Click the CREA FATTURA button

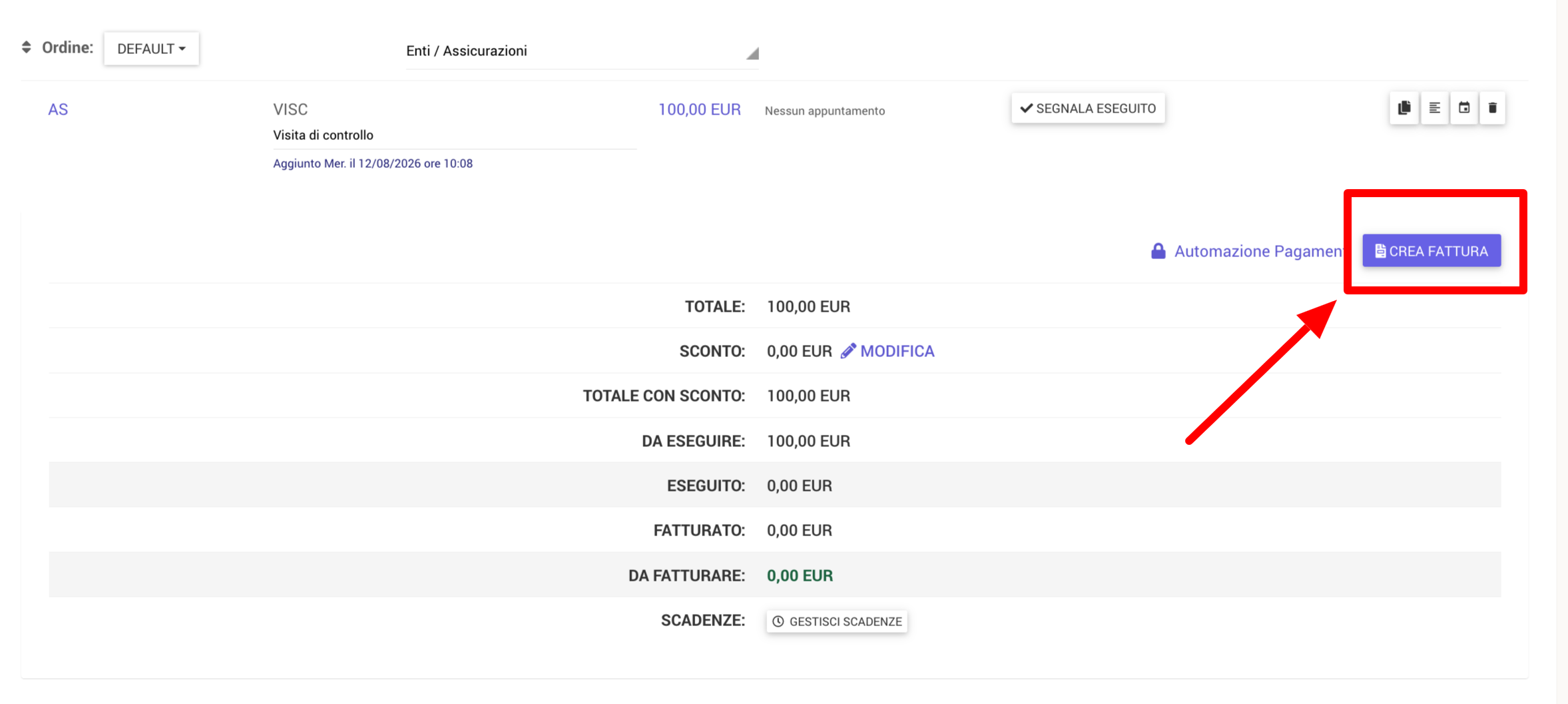point(1432,250)
